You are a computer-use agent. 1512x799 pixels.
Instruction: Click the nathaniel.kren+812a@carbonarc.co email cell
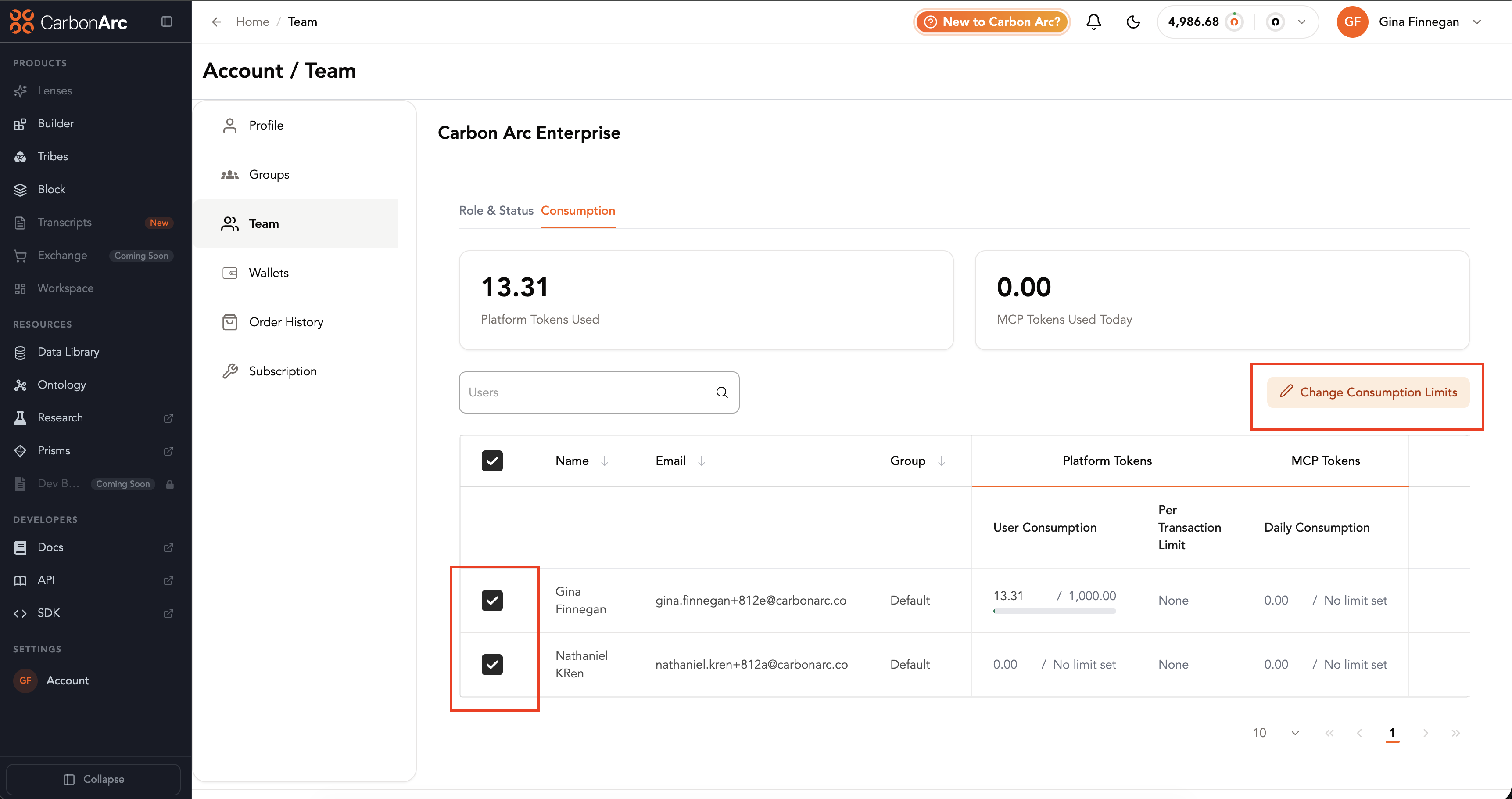pos(751,665)
